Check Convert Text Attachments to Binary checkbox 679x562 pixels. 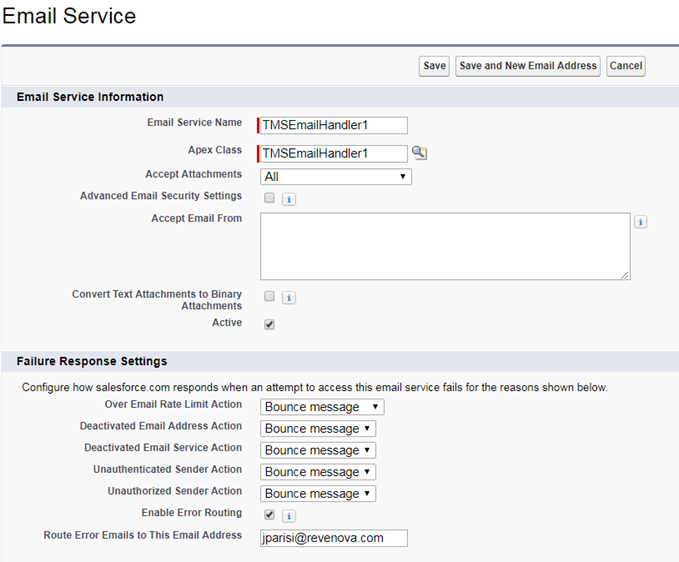click(269, 296)
